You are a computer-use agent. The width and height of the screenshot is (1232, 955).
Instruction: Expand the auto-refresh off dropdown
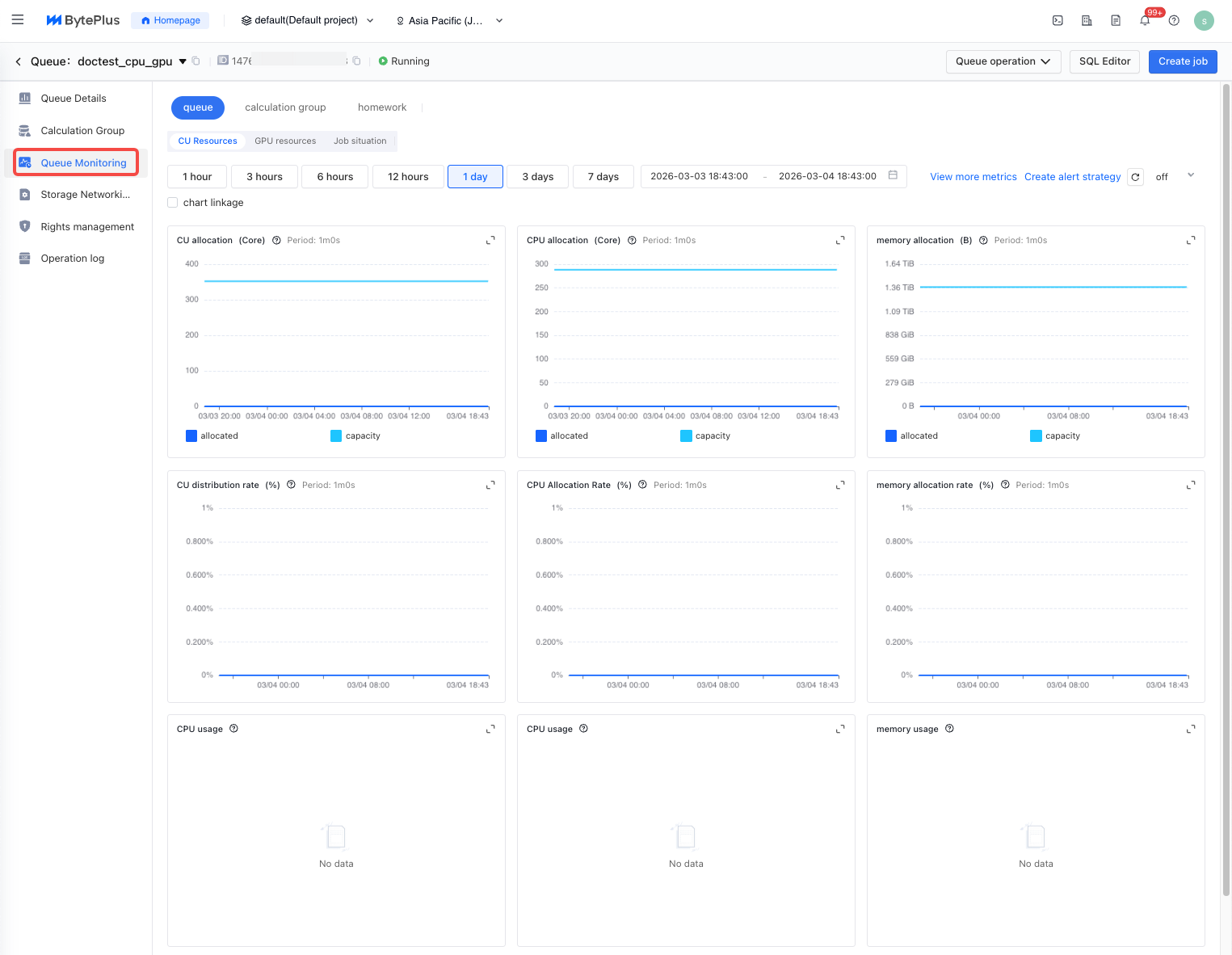click(x=1190, y=176)
